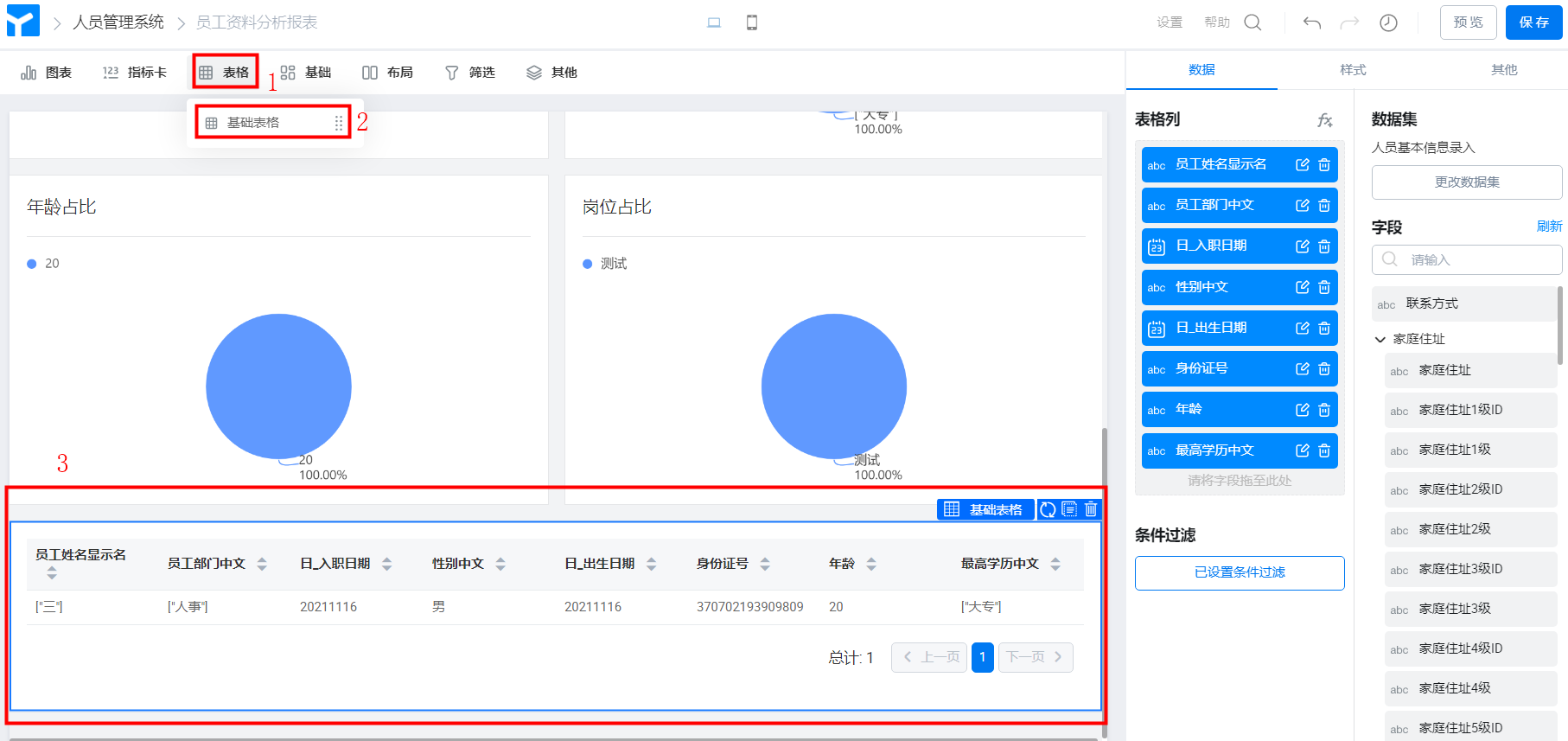Sort by 身份证号 column

click(765, 564)
